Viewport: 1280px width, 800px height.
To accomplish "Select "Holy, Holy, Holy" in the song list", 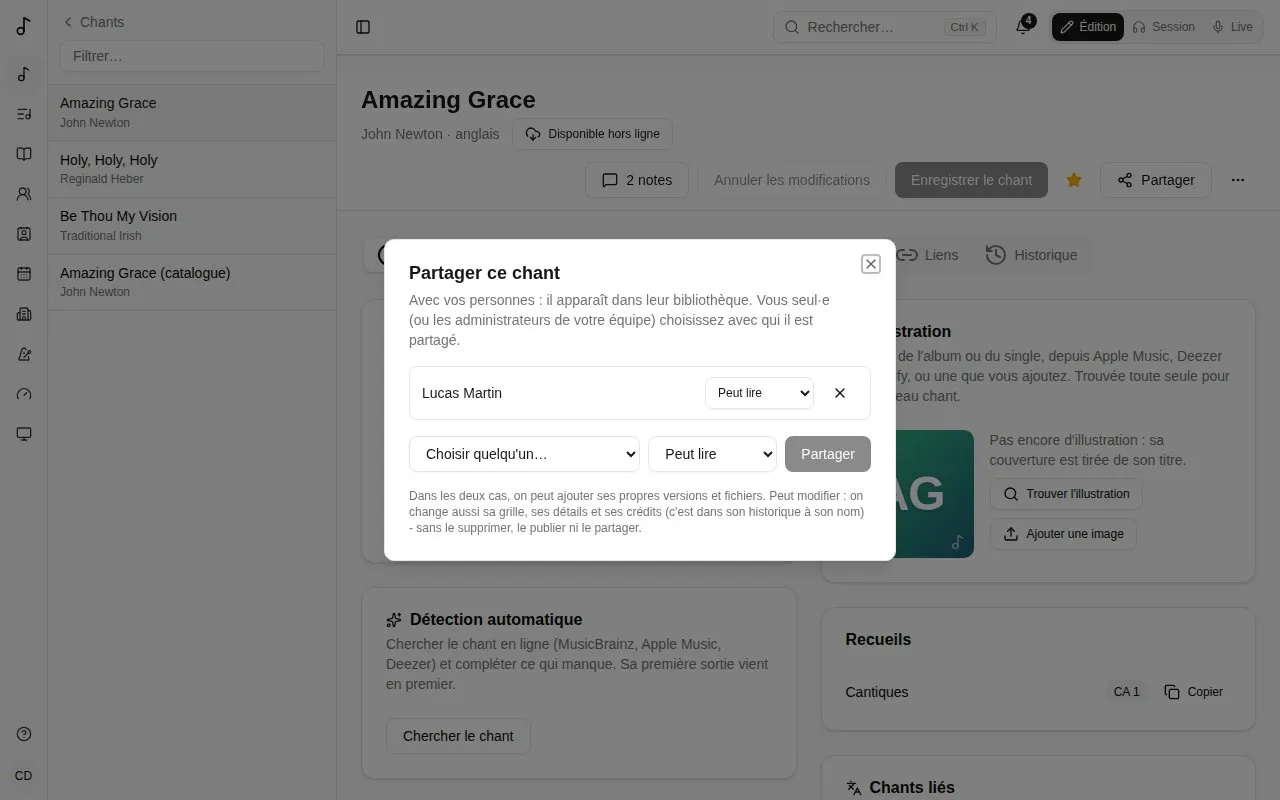I will click(192, 169).
